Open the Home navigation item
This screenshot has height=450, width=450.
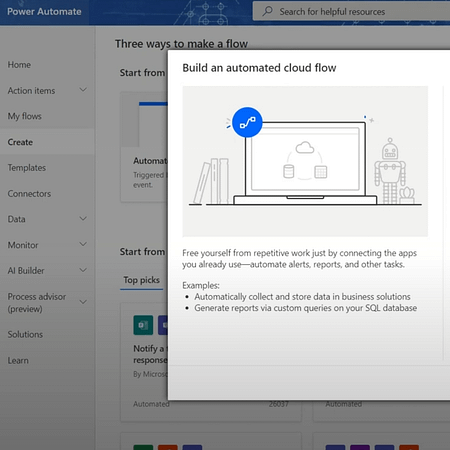coord(19,65)
